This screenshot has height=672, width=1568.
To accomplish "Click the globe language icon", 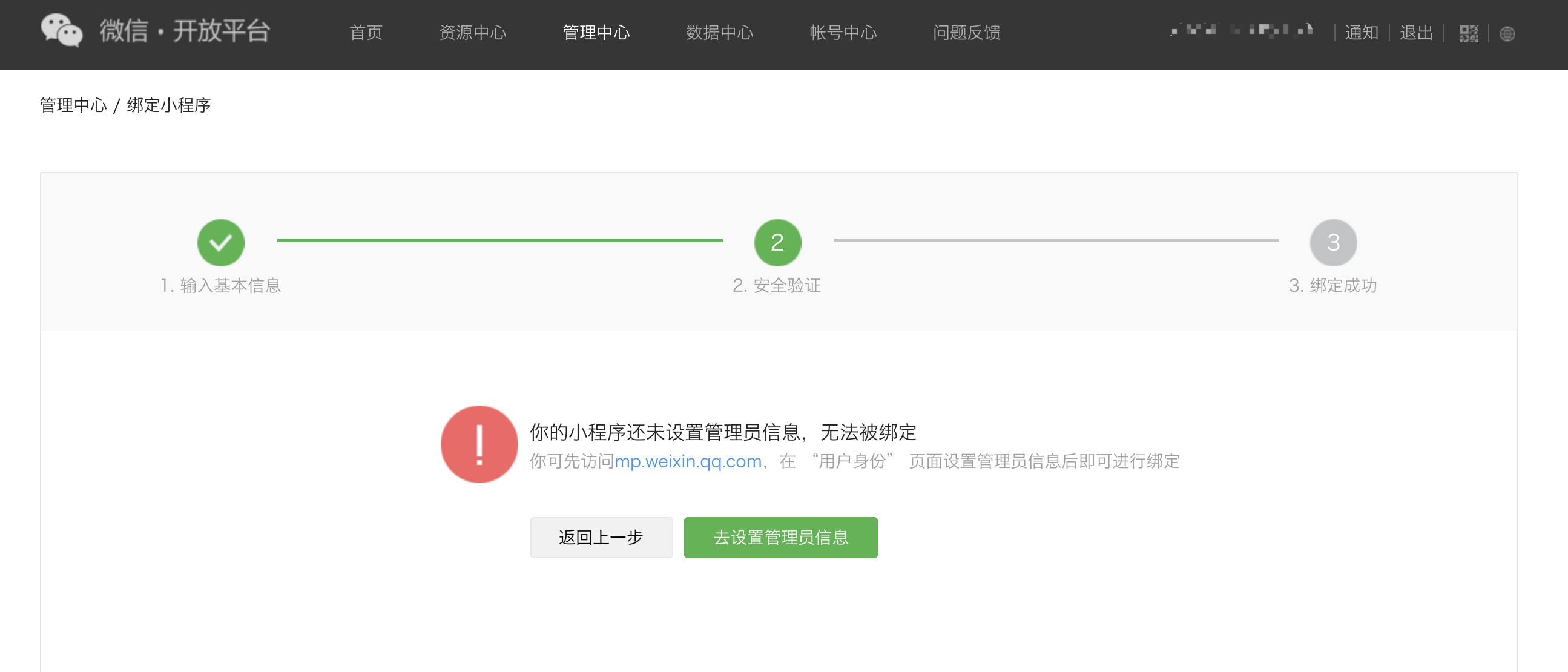I will [1507, 33].
